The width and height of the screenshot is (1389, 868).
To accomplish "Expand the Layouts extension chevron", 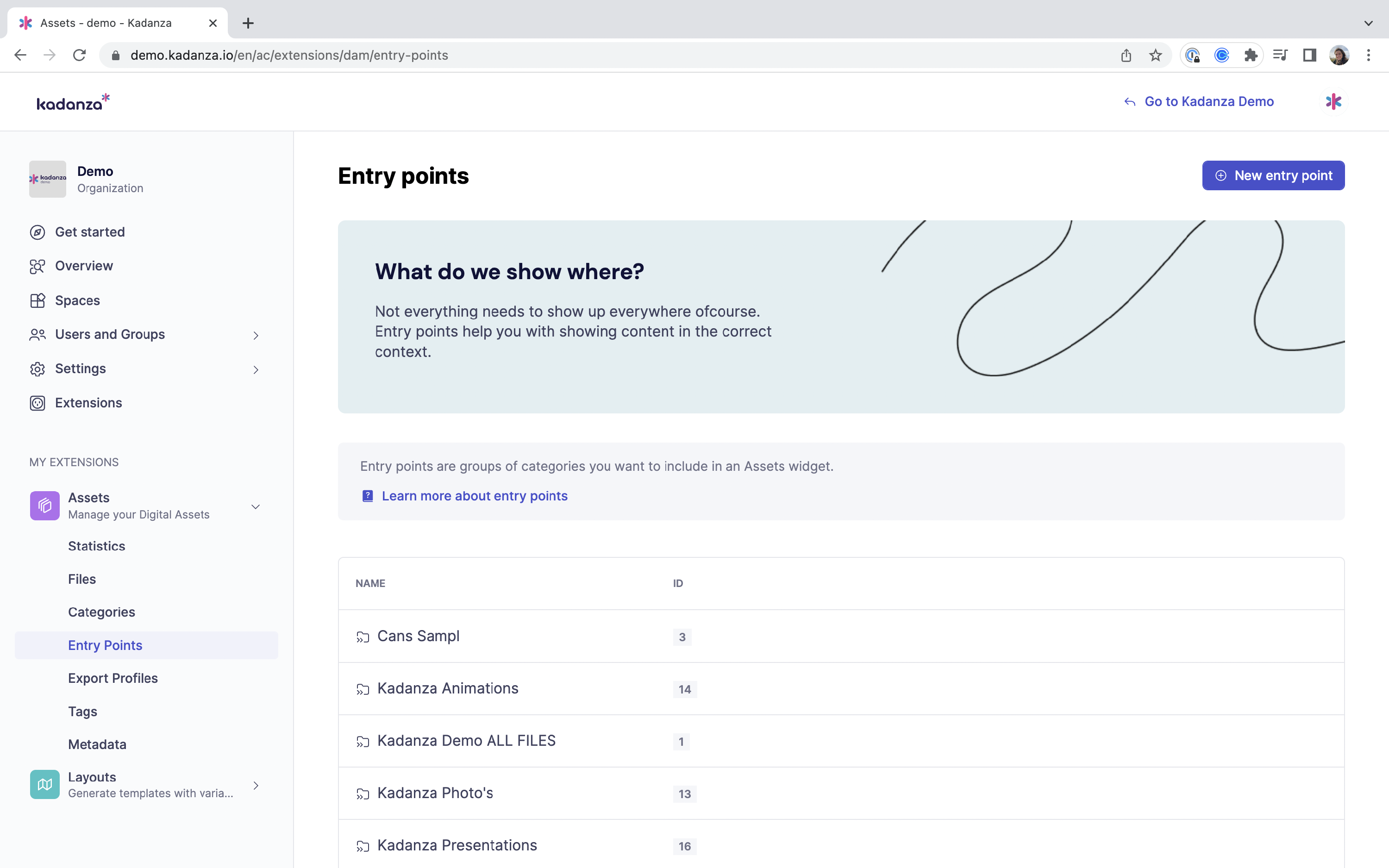I will point(256,785).
